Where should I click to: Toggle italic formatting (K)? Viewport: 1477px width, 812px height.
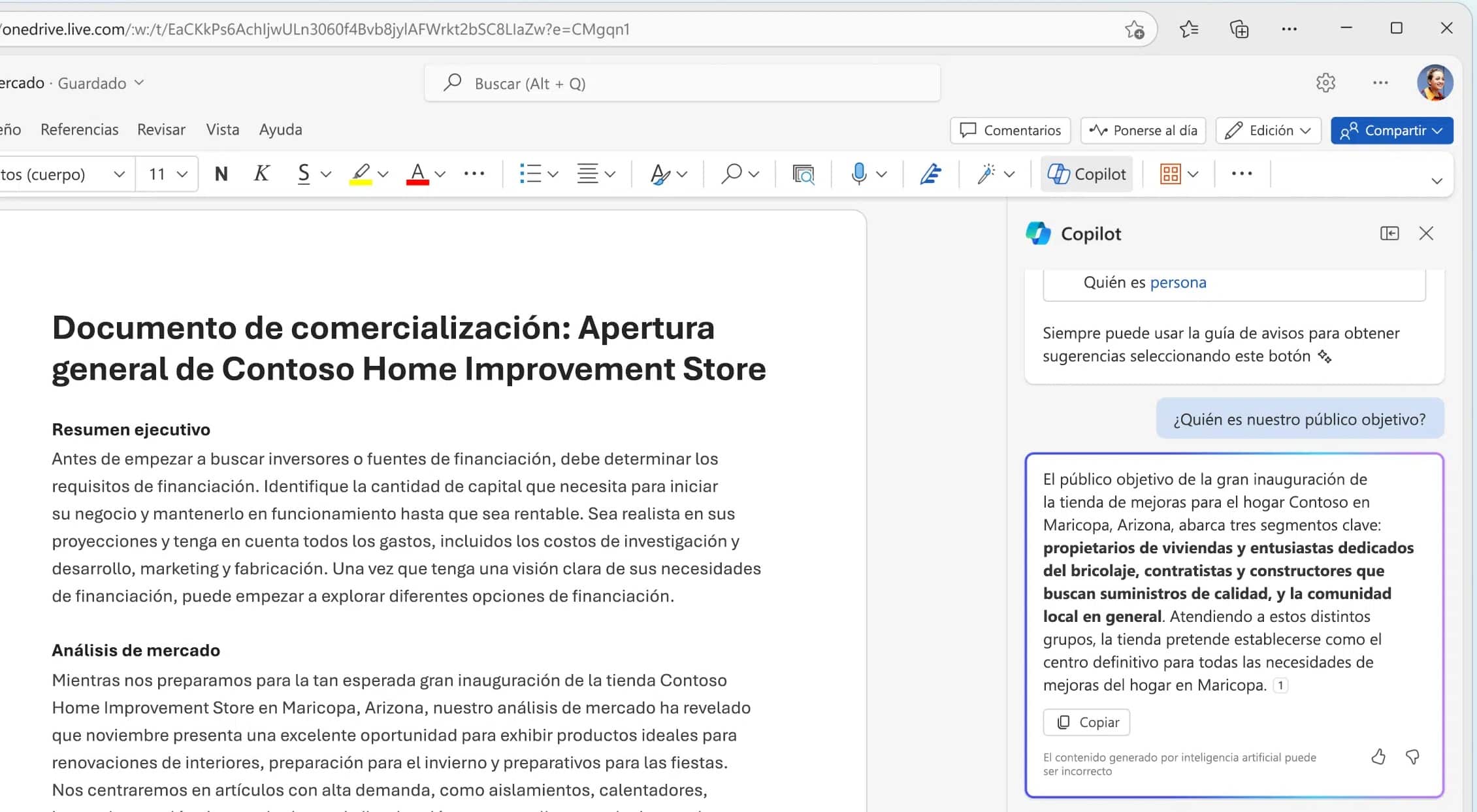pos(261,174)
